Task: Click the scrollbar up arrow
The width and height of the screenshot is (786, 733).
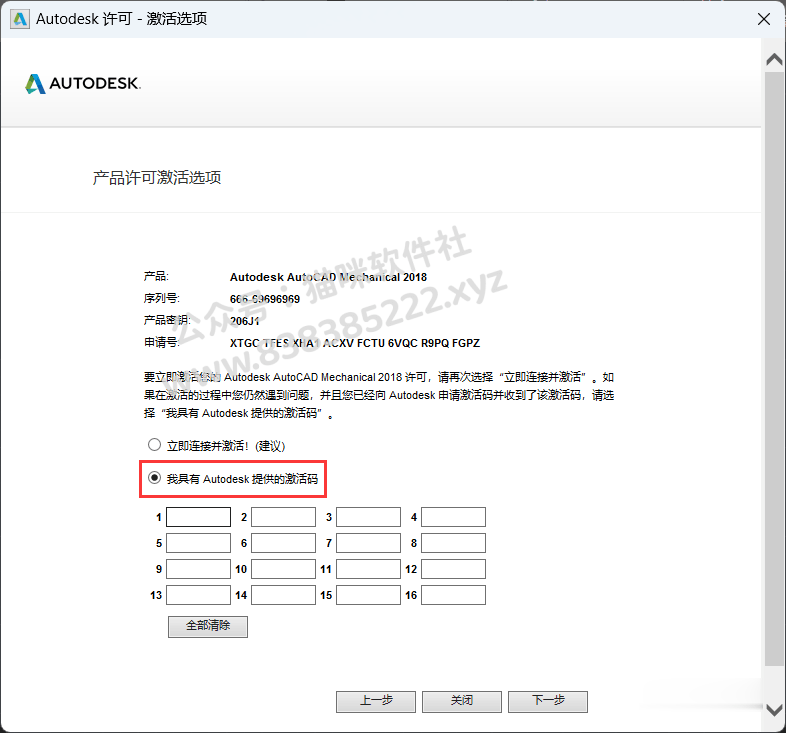Action: pos(774,60)
